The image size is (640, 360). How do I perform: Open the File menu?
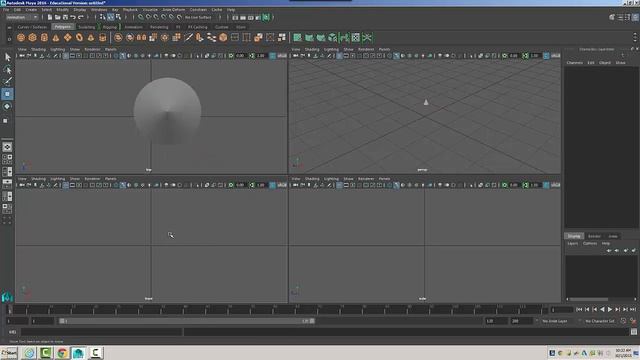coord(6,9)
